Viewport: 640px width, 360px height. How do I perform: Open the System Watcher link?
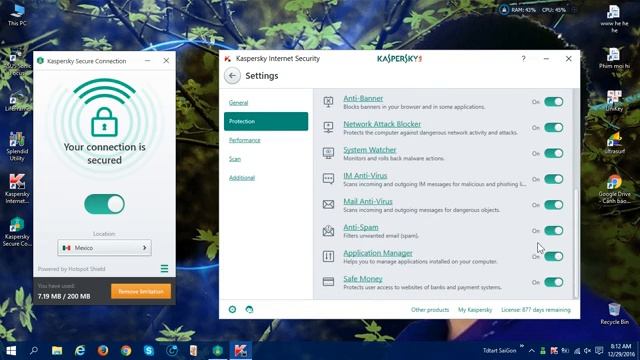(x=370, y=150)
